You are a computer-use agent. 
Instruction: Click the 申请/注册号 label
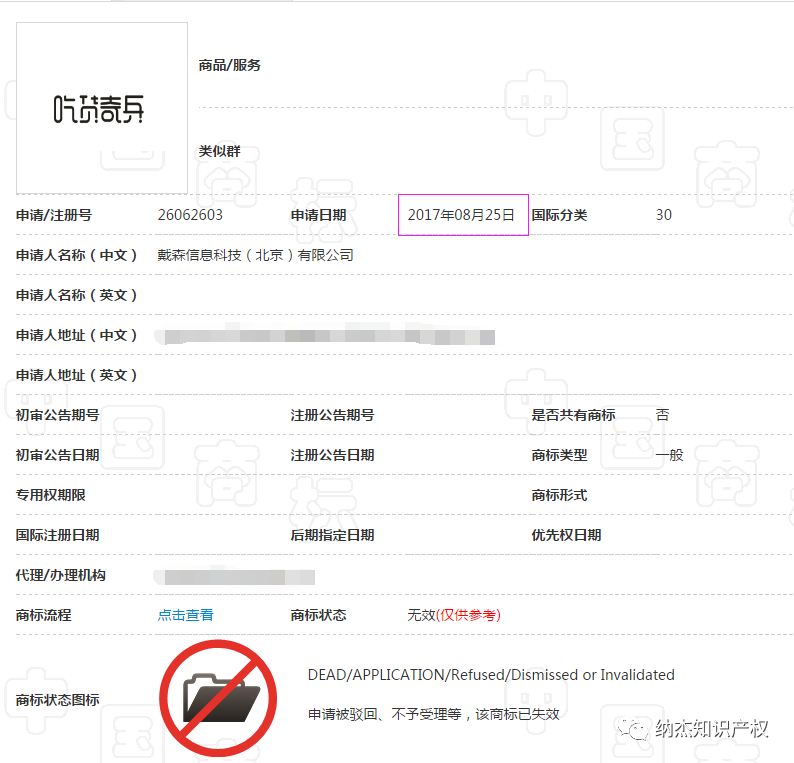(x=54, y=215)
